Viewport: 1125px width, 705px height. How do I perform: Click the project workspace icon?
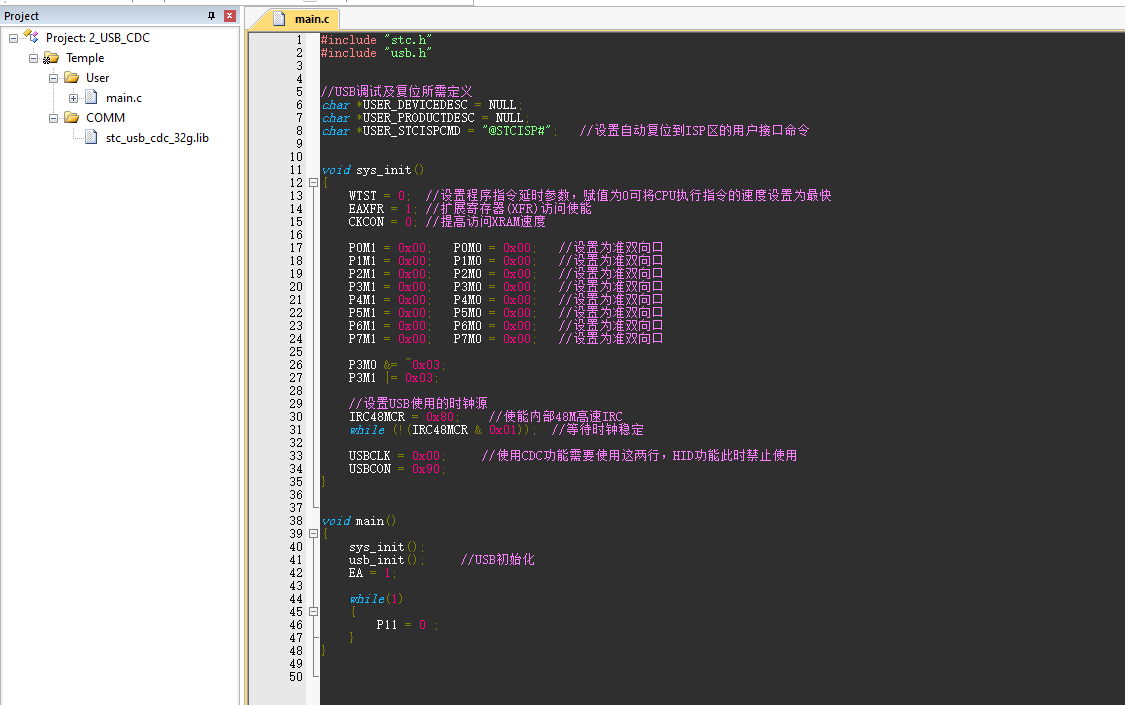[31, 37]
